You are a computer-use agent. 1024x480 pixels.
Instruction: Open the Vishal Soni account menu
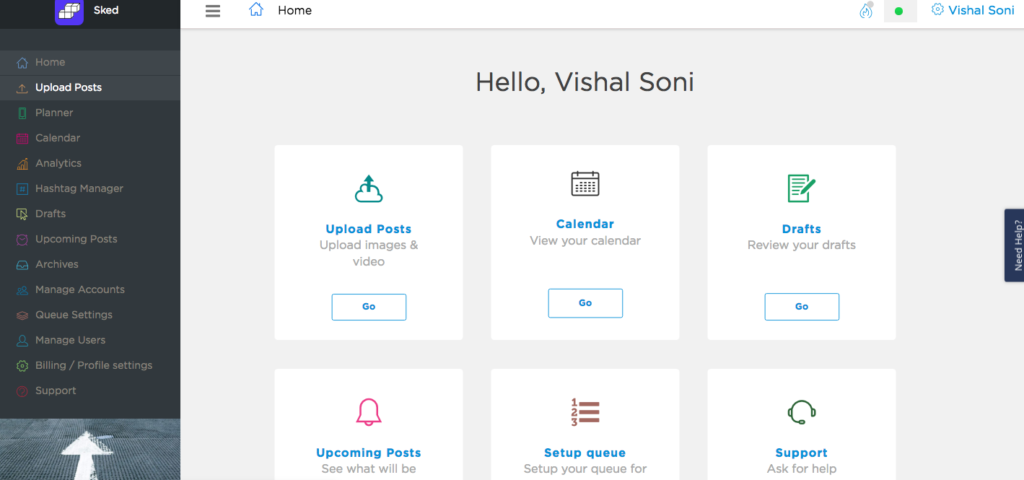972,10
